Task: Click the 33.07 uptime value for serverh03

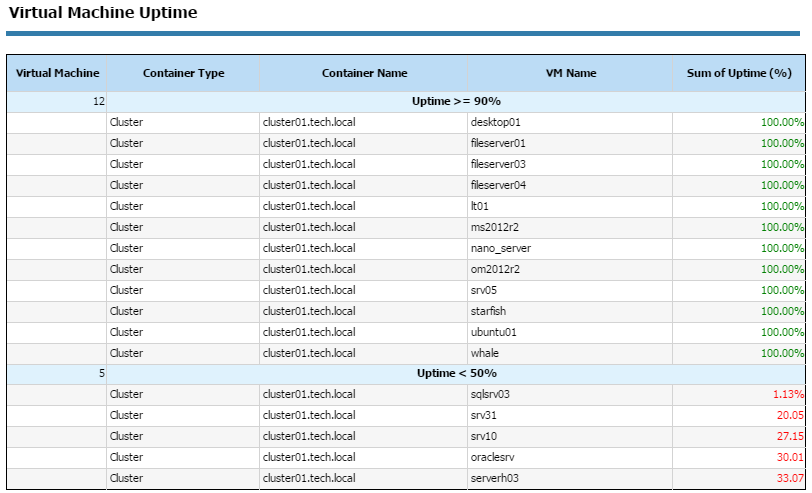Action: (790, 478)
